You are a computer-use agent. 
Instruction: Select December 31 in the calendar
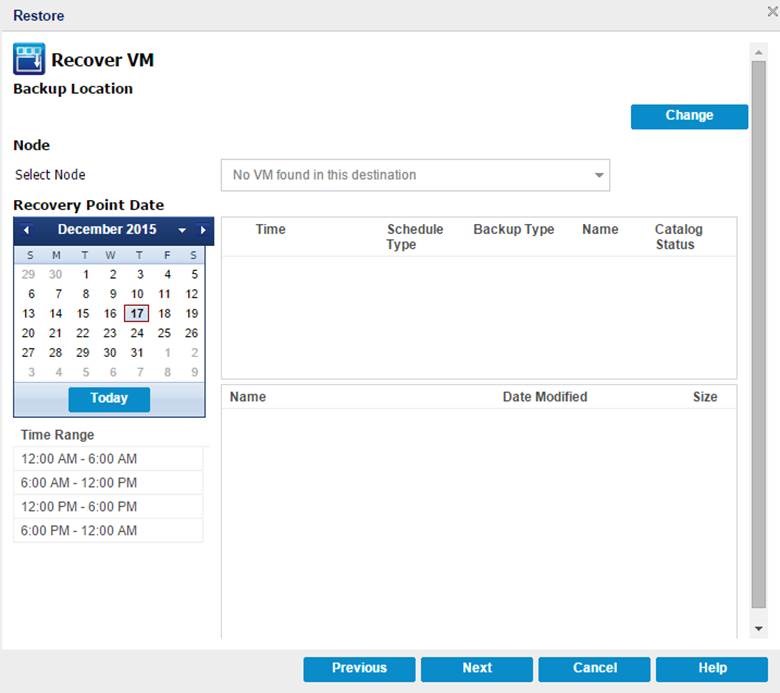(137, 353)
